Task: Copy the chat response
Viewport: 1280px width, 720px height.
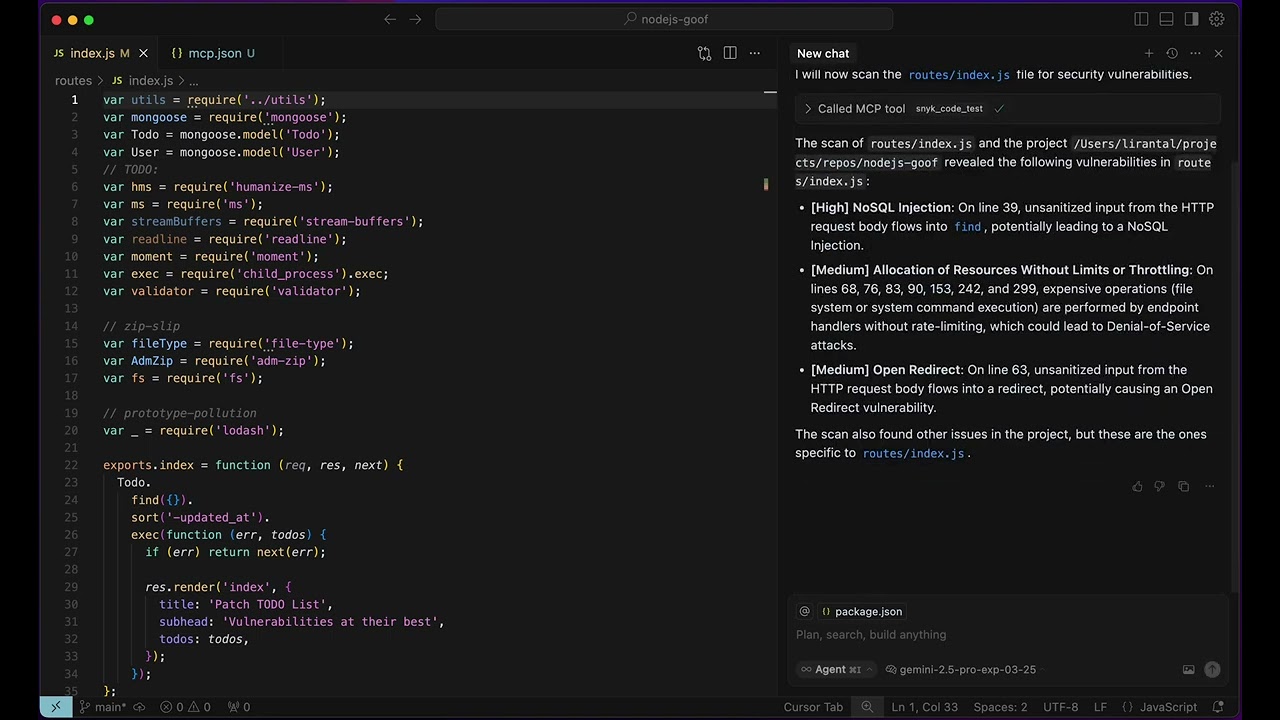Action: pyautogui.click(x=1184, y=487)
